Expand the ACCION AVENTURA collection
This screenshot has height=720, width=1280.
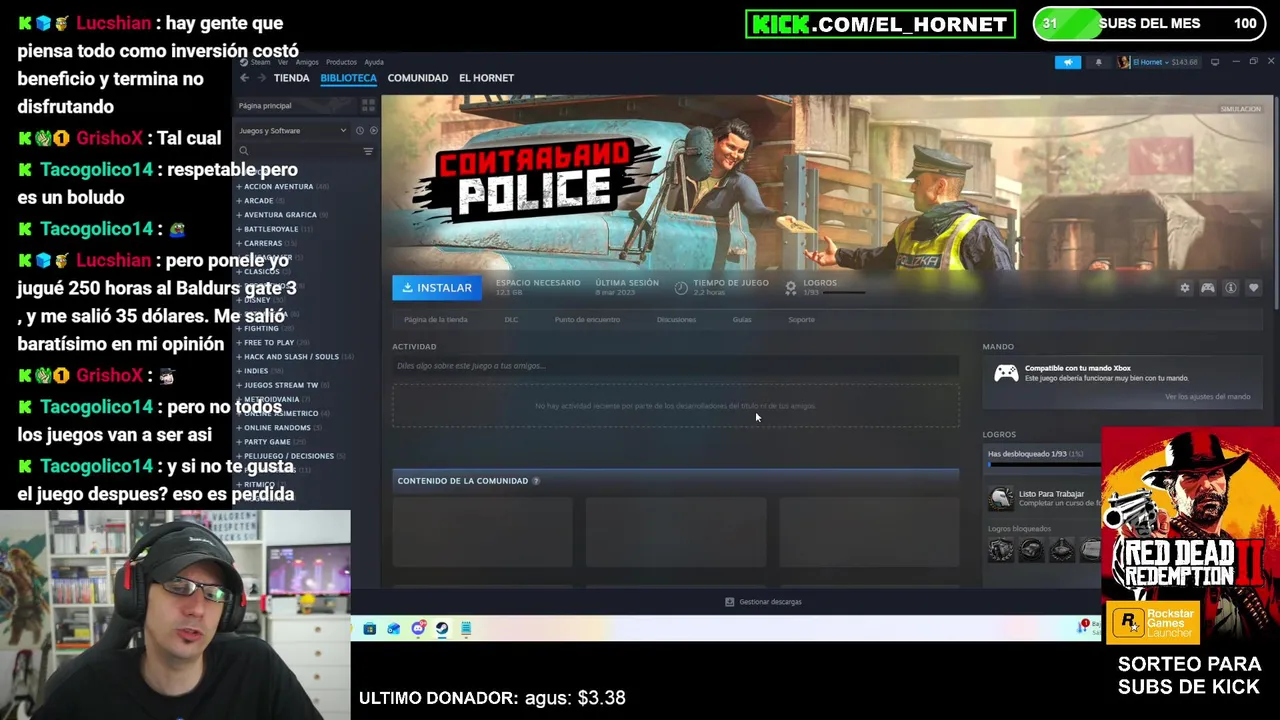[282, 187]
